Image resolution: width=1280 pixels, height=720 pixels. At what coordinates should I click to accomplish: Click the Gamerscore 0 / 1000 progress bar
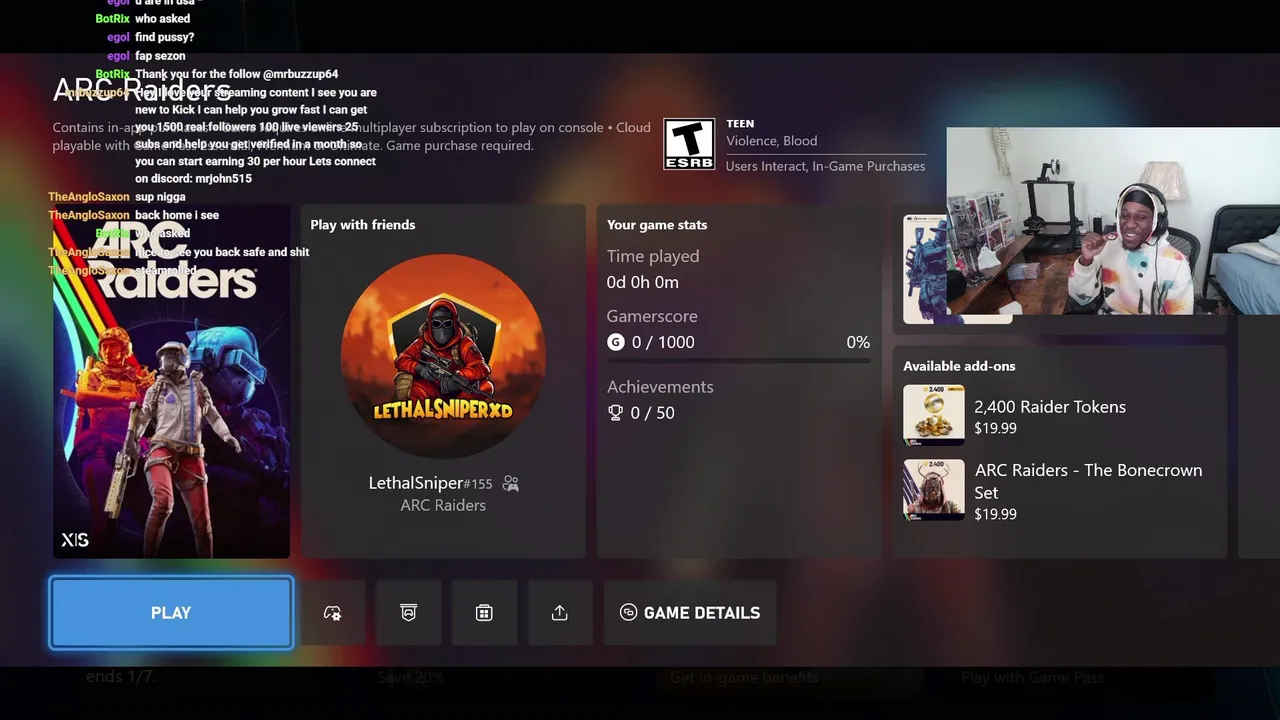click(738, 361)
